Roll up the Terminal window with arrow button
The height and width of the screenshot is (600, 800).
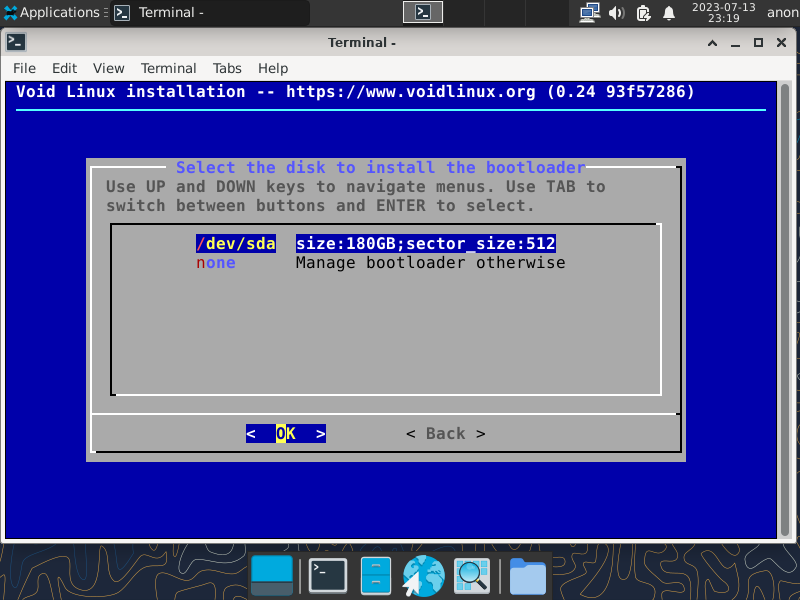712,43
